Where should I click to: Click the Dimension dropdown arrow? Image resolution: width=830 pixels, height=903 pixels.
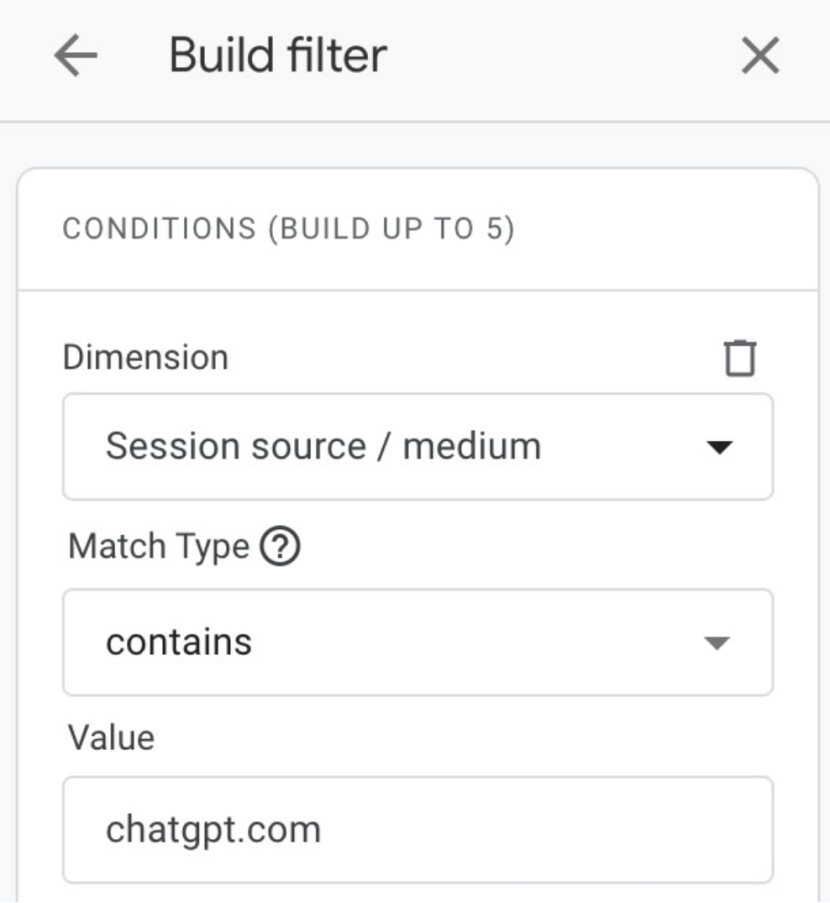(x=719, y=447)
